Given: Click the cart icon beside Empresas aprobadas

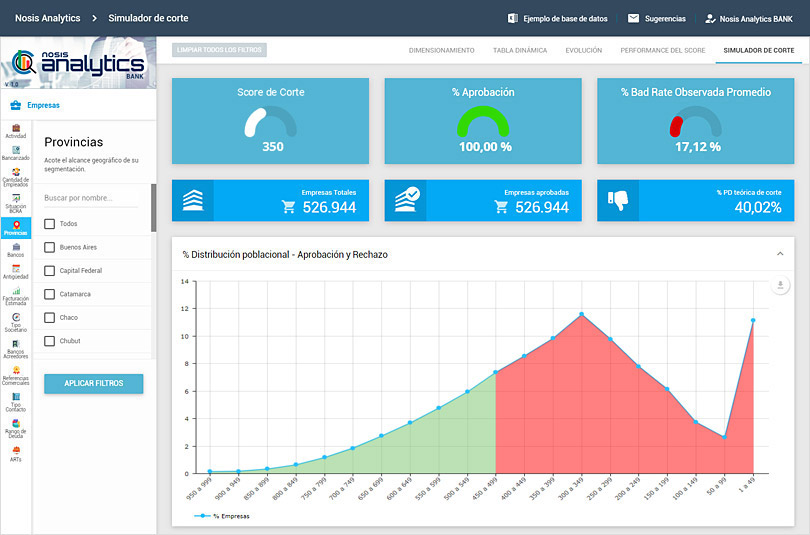Looking at the screenshot, I should (501, 207).
